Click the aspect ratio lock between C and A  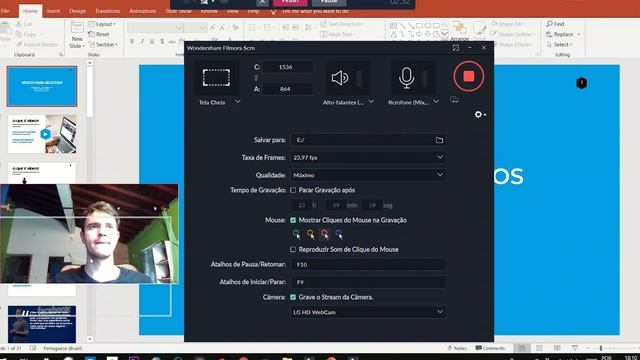(256, 78)
